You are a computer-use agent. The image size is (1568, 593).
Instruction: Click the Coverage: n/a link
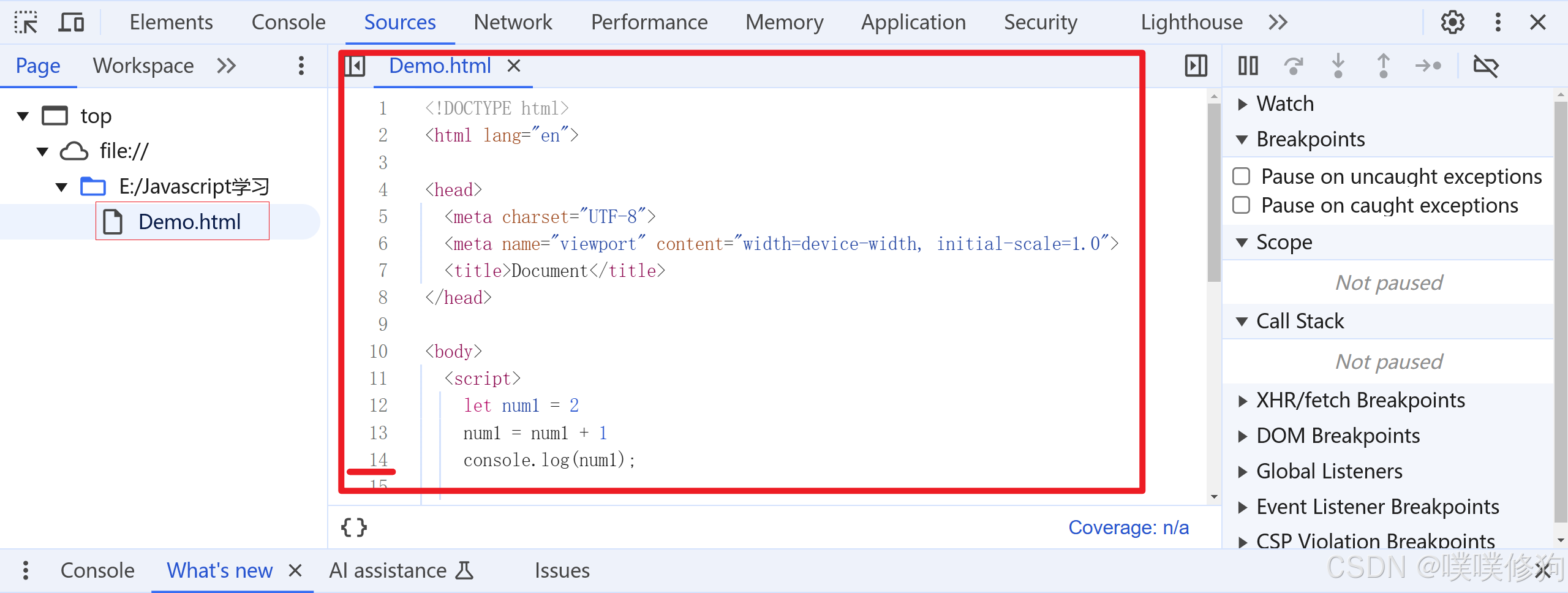coord(1129,527)
